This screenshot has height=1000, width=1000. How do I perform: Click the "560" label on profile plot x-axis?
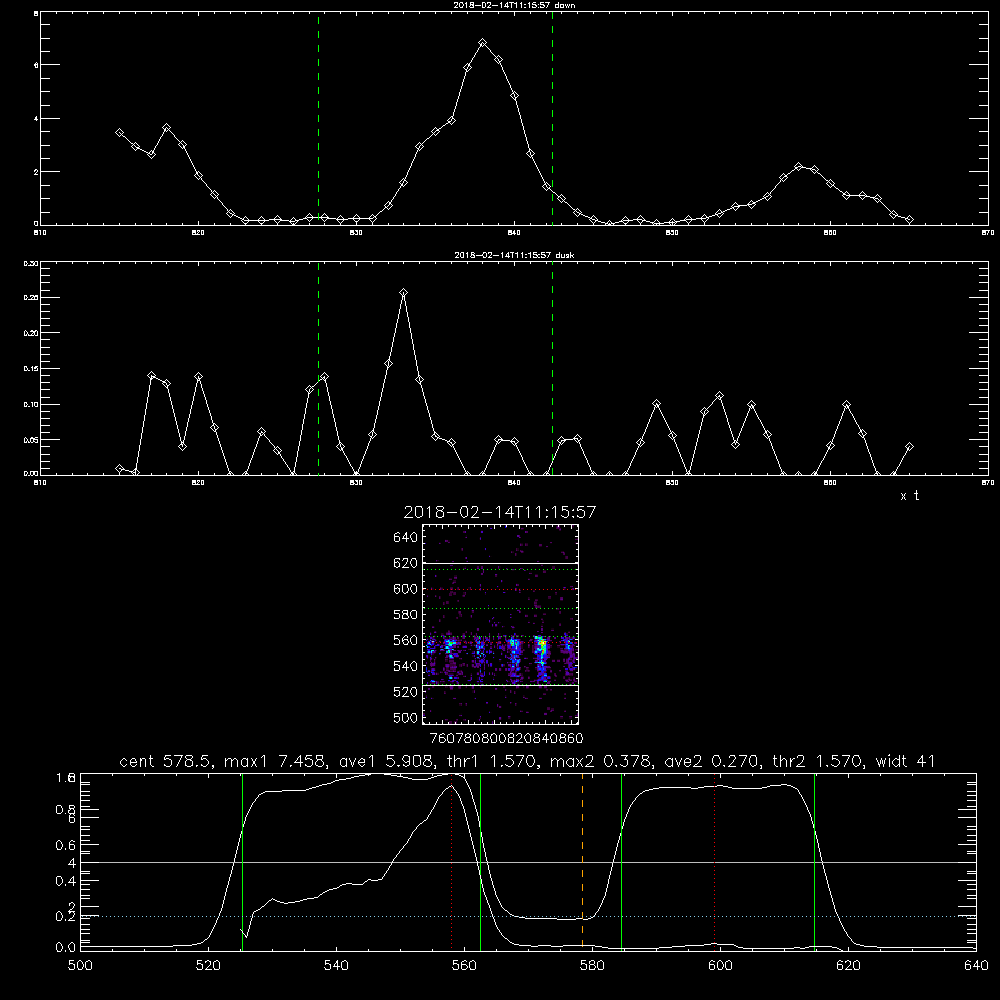464,966
